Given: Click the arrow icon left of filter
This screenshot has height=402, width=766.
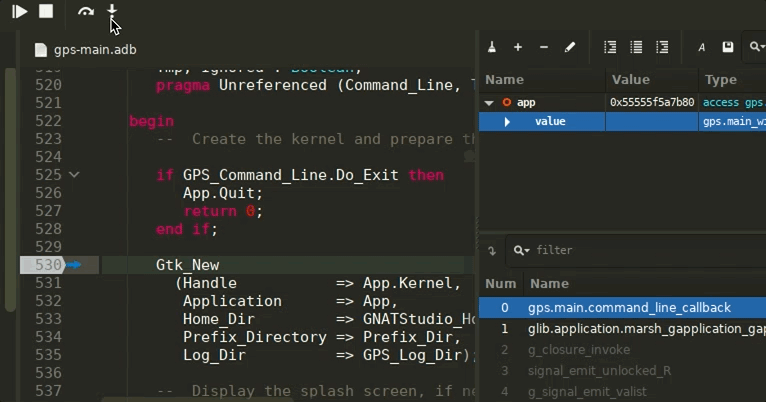Looking at the screenshot, I should pyautogui.click(x=492, y=251).
